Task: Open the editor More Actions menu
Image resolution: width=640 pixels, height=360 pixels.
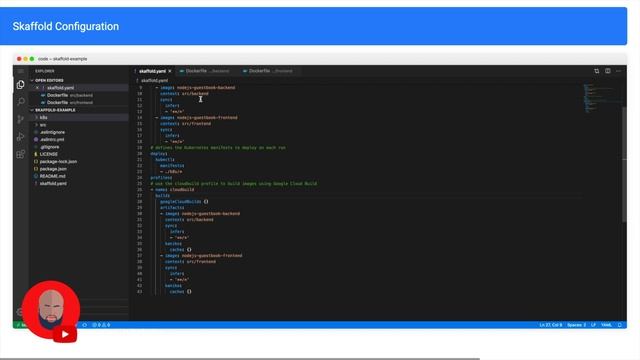Action: click(619, 71)
